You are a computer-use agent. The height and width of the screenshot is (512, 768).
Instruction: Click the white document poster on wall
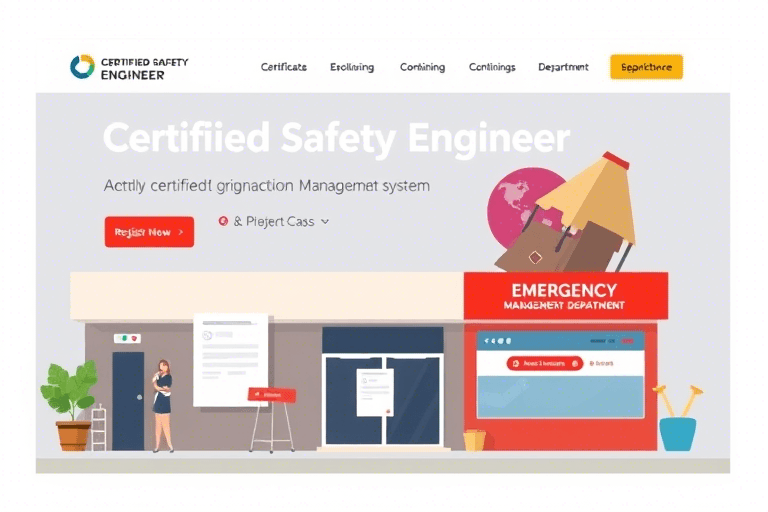click(x=230, y=359)
